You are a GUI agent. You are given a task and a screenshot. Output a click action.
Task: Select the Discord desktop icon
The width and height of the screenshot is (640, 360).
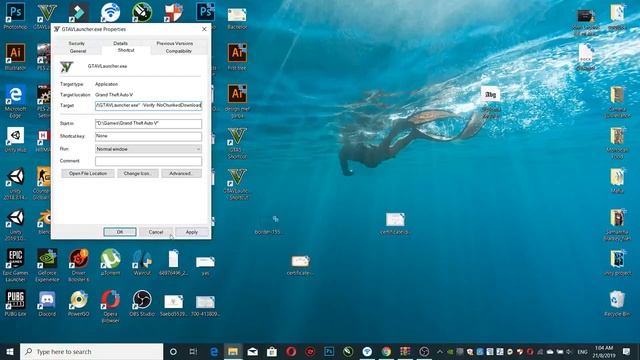[x=47, y=303]
